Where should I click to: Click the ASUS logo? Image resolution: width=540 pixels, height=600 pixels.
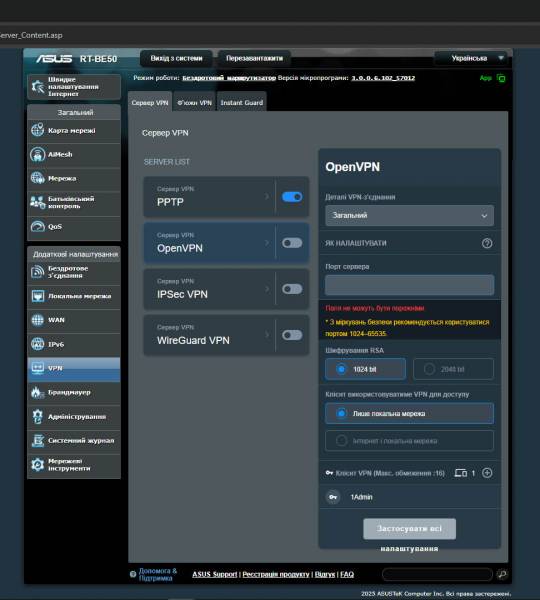(x=54, y=59)
